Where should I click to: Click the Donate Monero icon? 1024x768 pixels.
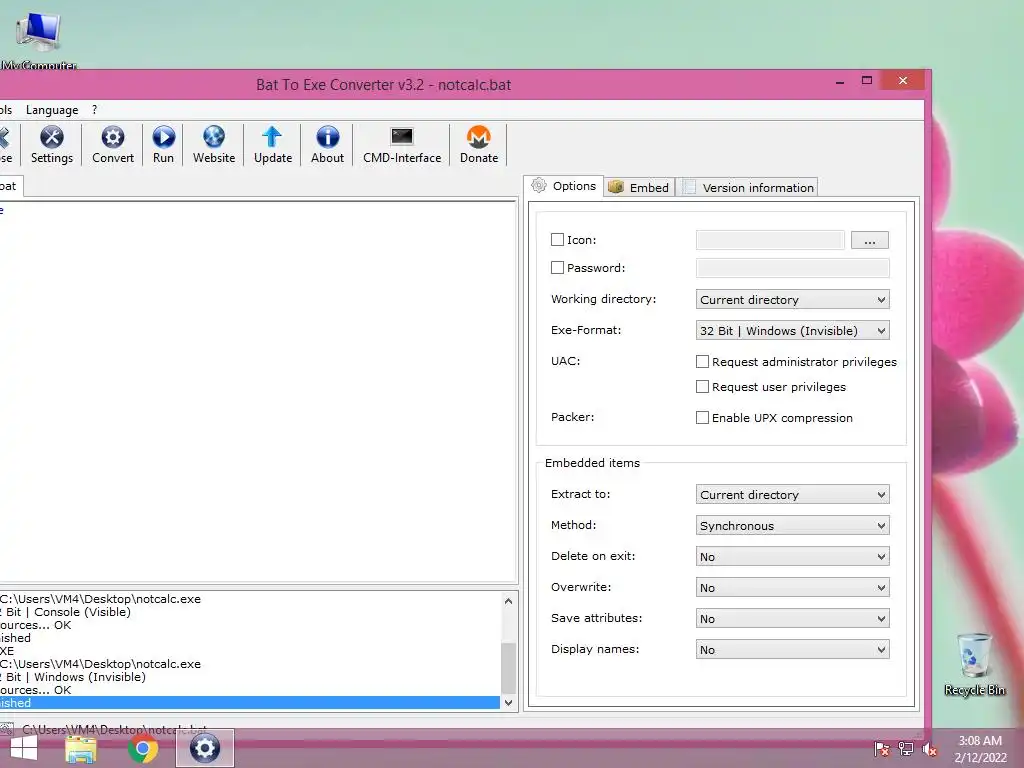point(479,144)
